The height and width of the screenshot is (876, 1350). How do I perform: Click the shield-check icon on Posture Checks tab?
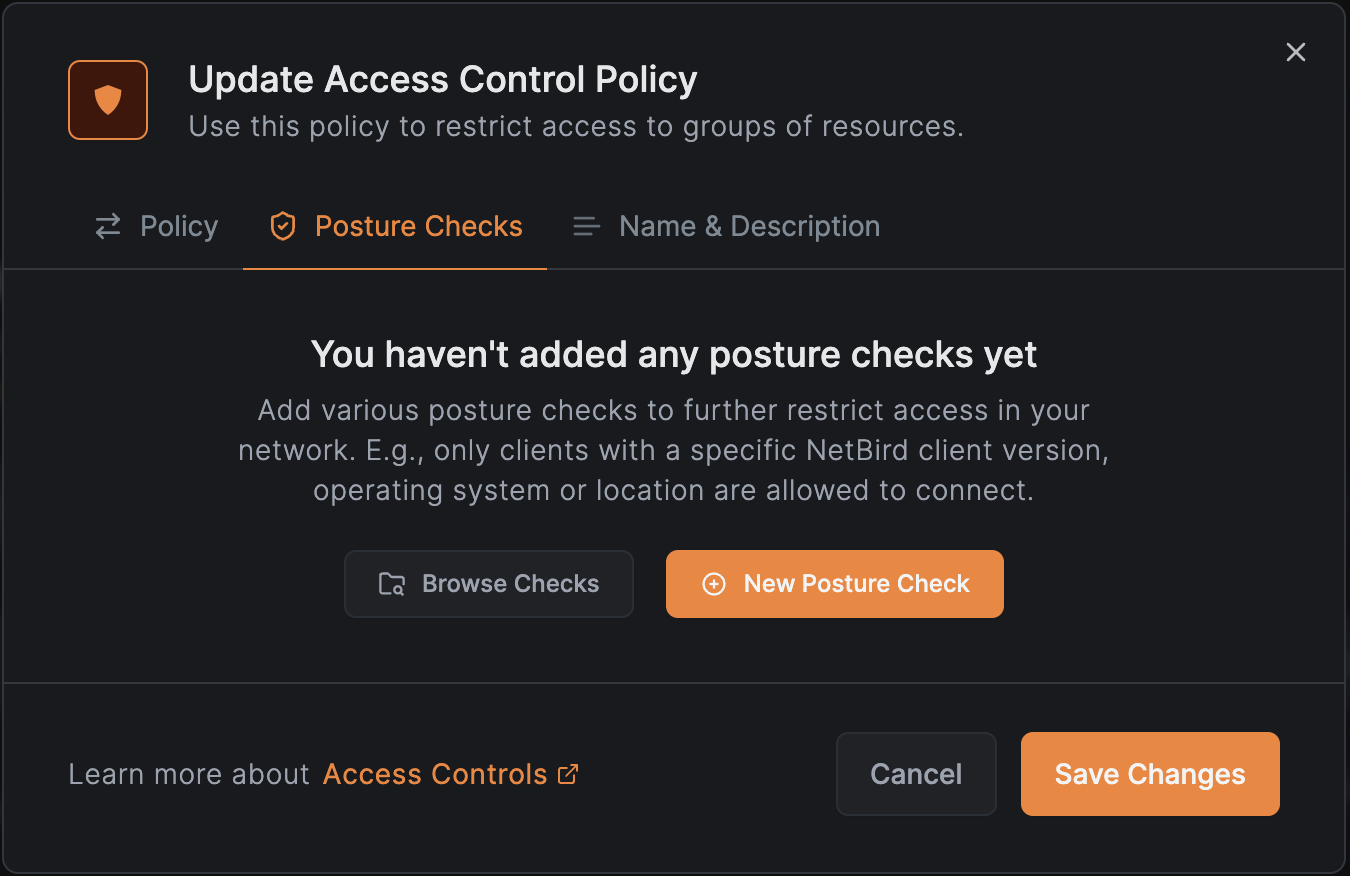click(283, 226)
